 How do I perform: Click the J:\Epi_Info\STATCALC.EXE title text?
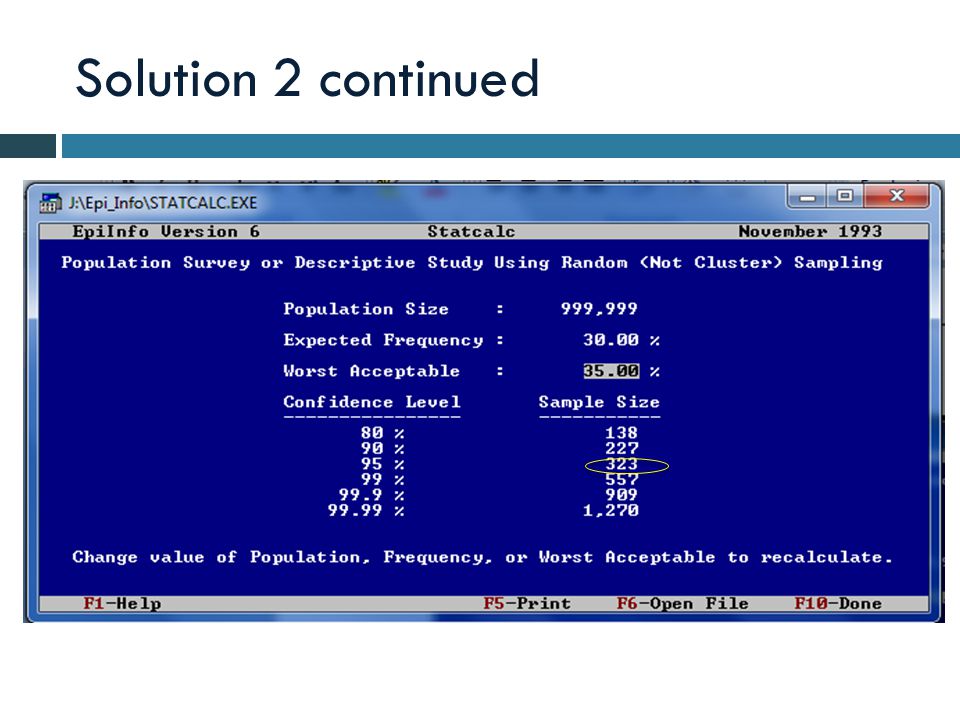[162, 203]
